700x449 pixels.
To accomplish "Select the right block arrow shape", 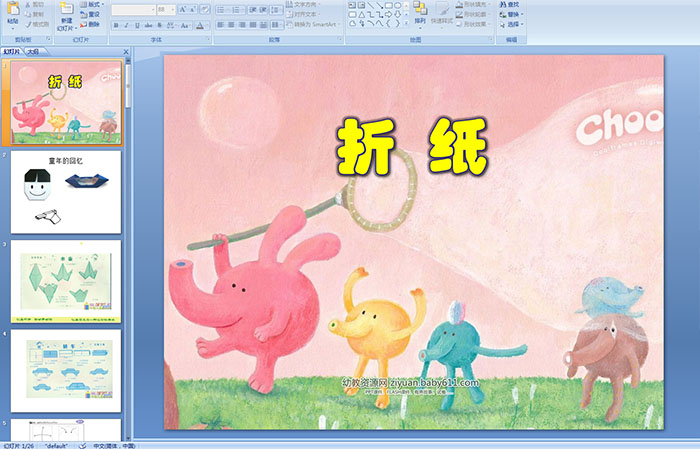I will tap(389, 15).
